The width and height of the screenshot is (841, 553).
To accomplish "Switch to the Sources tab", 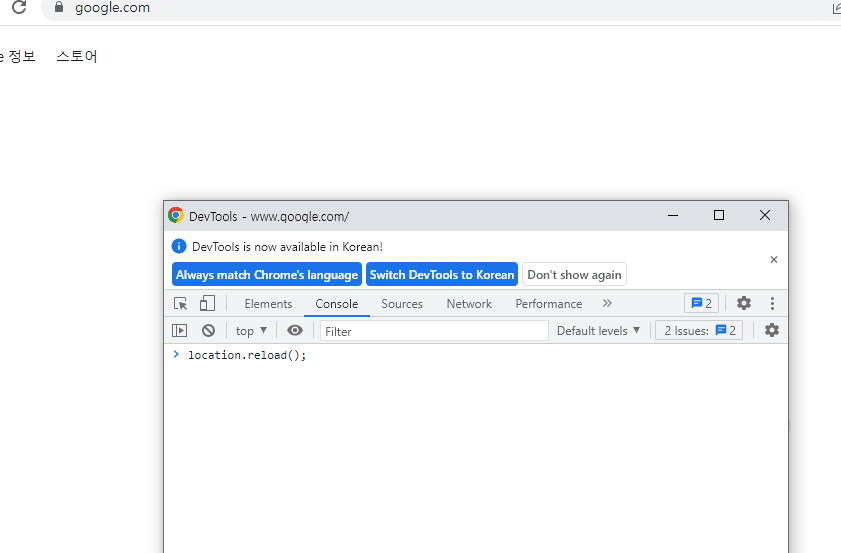I will (x=402, y=304).
